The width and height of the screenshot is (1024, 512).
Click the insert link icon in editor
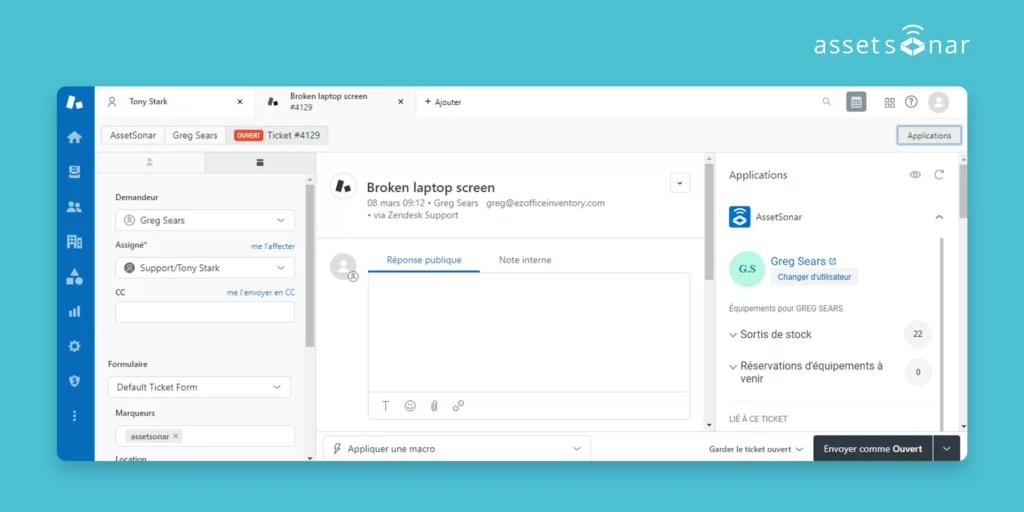click(x=458, y=406)
